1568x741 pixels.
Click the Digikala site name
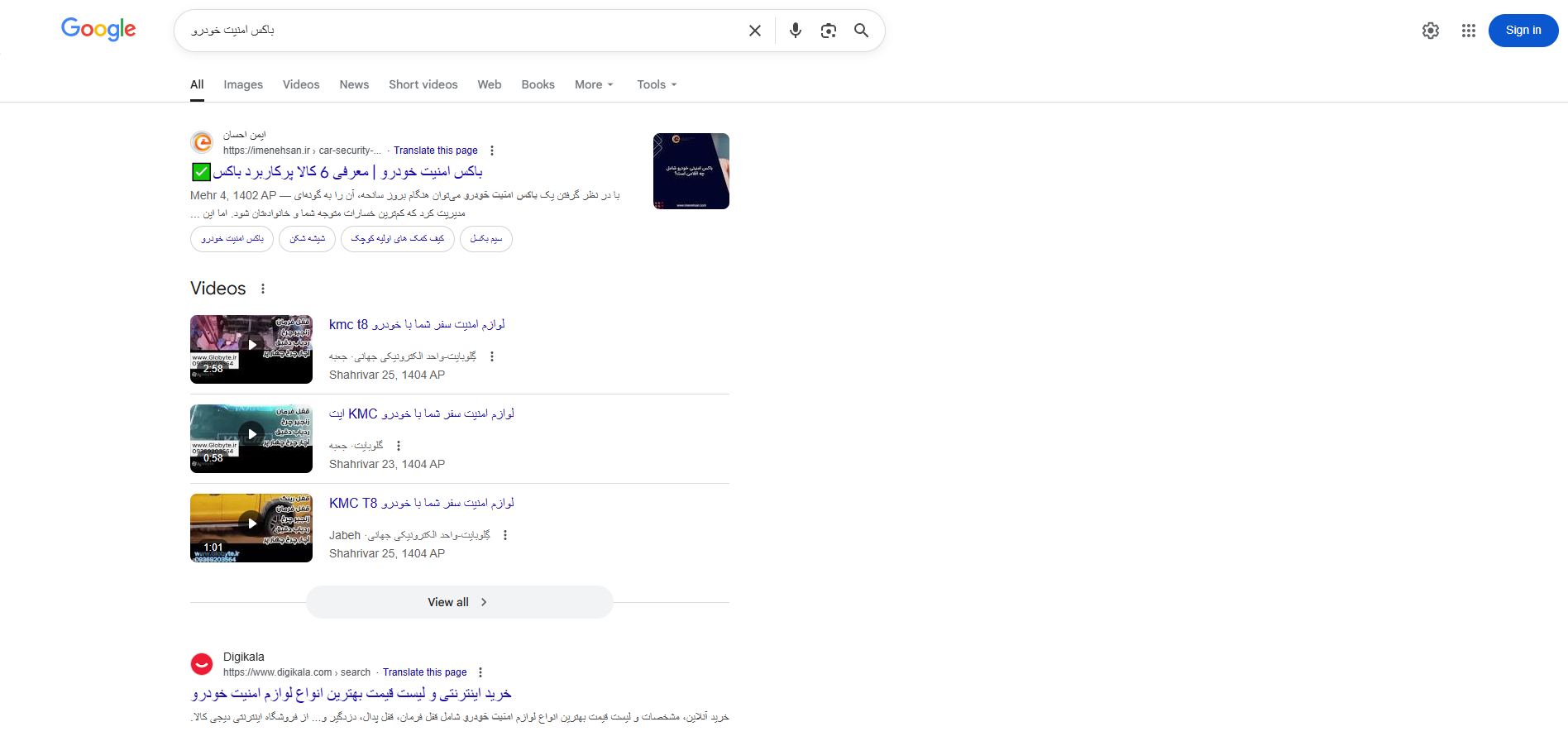coord(244,657)
